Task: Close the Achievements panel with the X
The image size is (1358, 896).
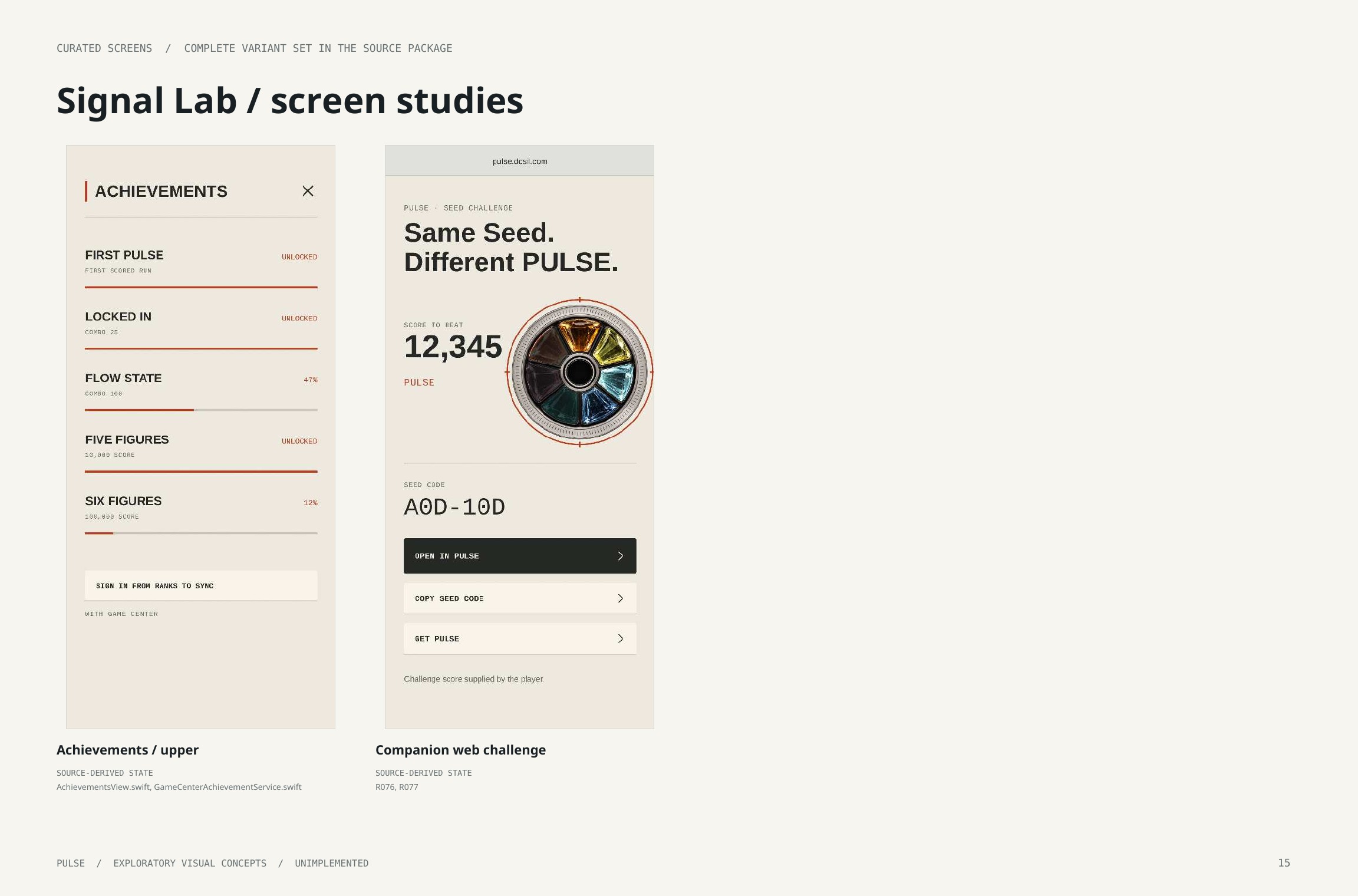Action: point(308,191)
